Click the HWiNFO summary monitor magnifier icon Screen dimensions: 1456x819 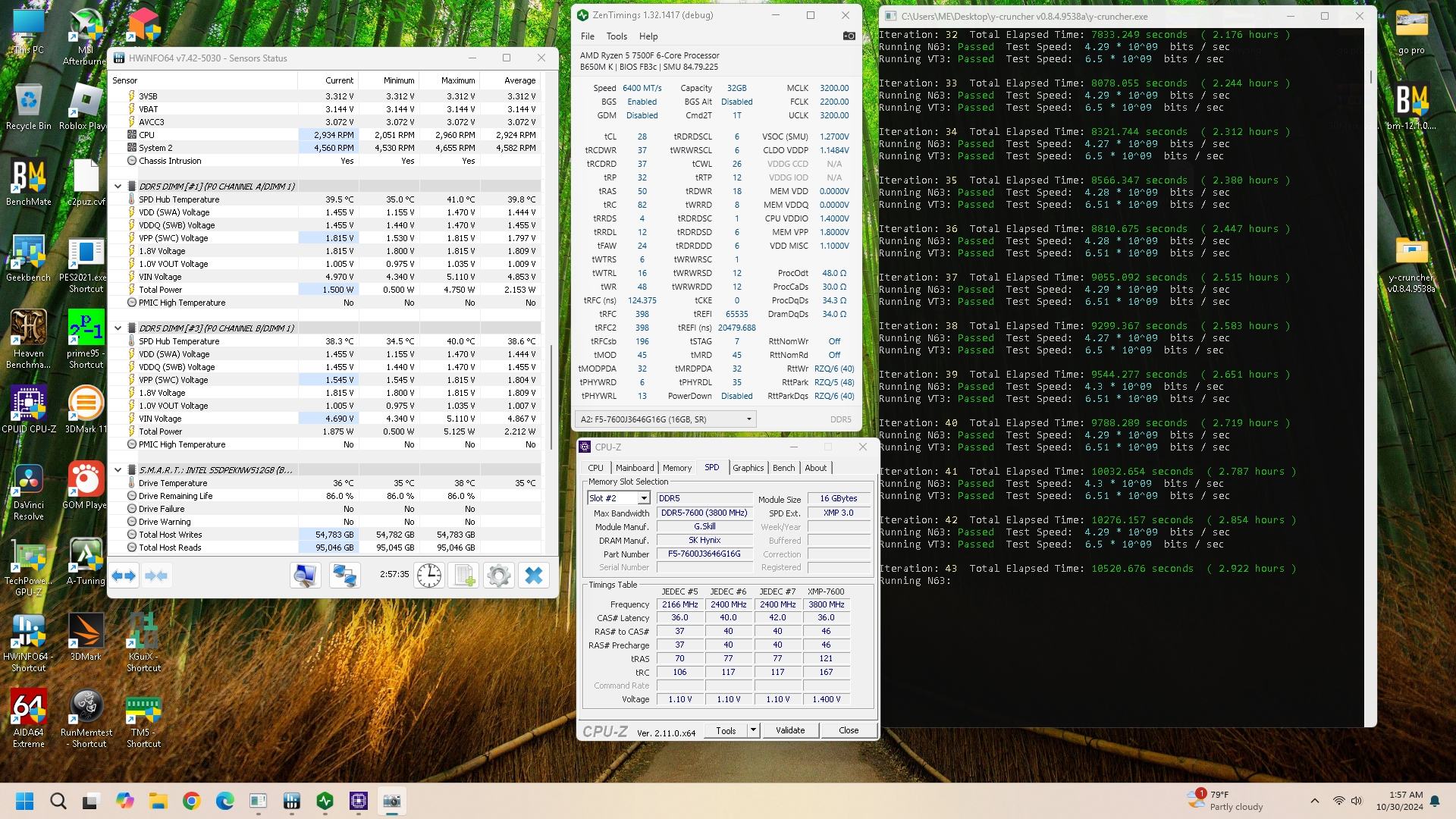point(305,576)
